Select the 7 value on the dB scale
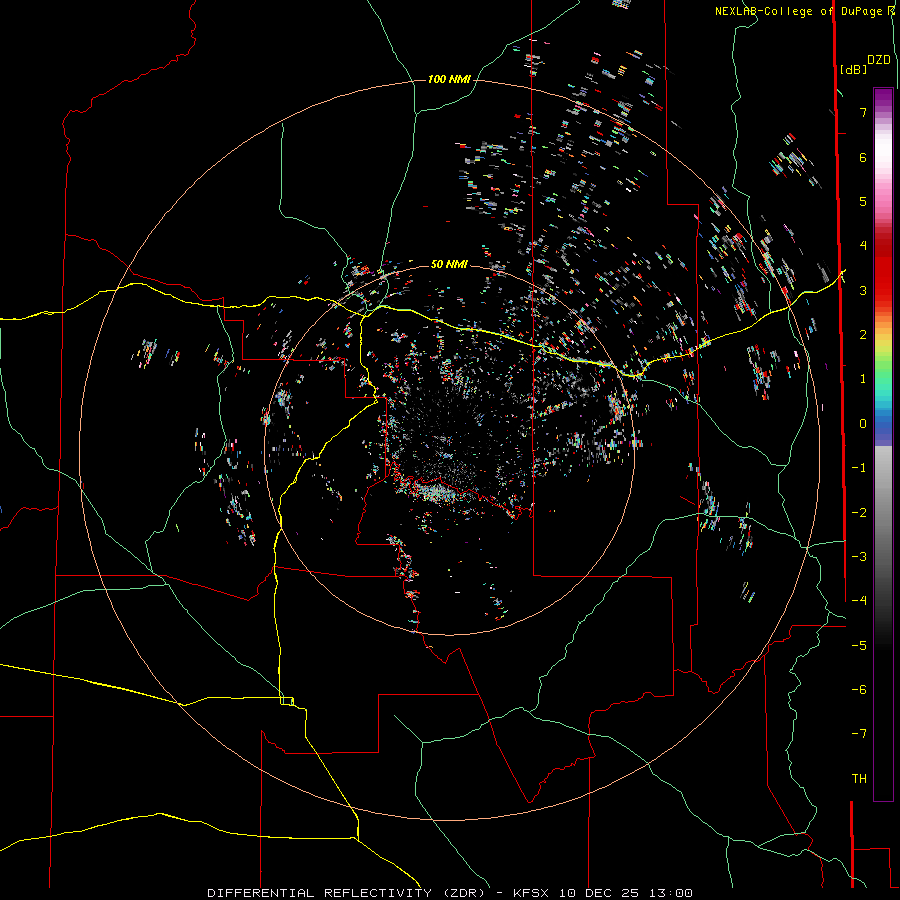 863,112
